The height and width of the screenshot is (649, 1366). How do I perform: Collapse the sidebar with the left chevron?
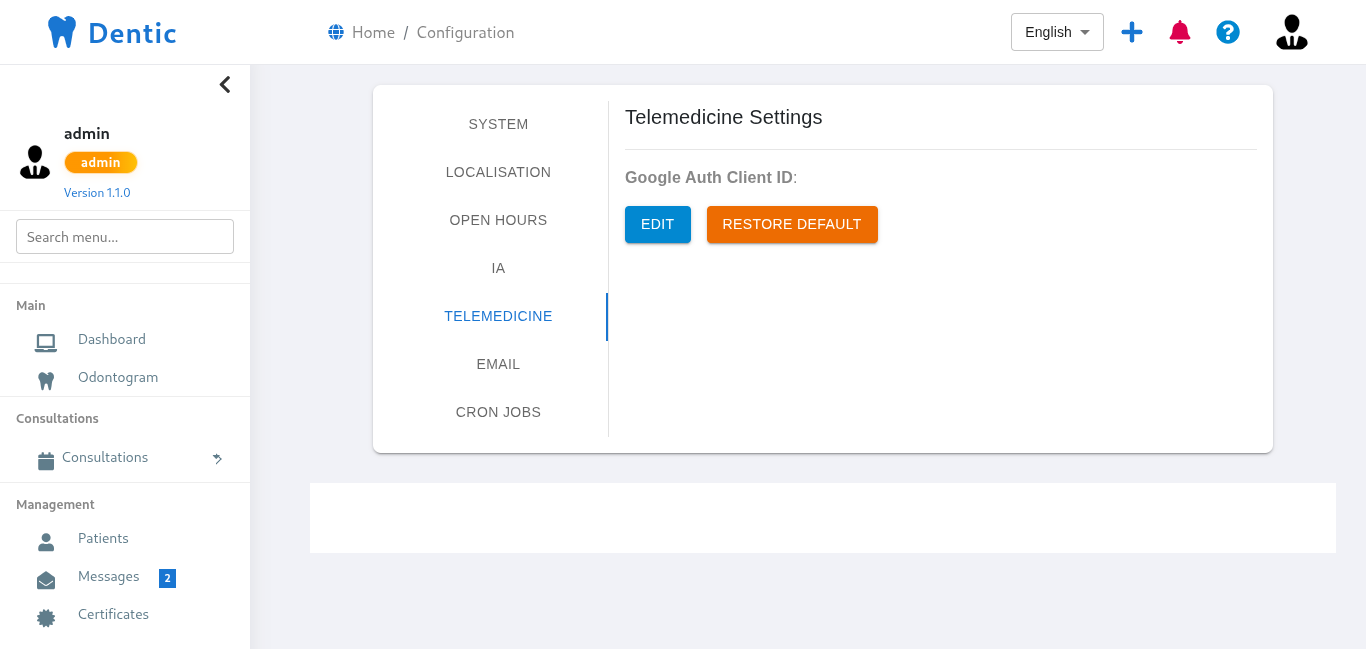point(225,85)
